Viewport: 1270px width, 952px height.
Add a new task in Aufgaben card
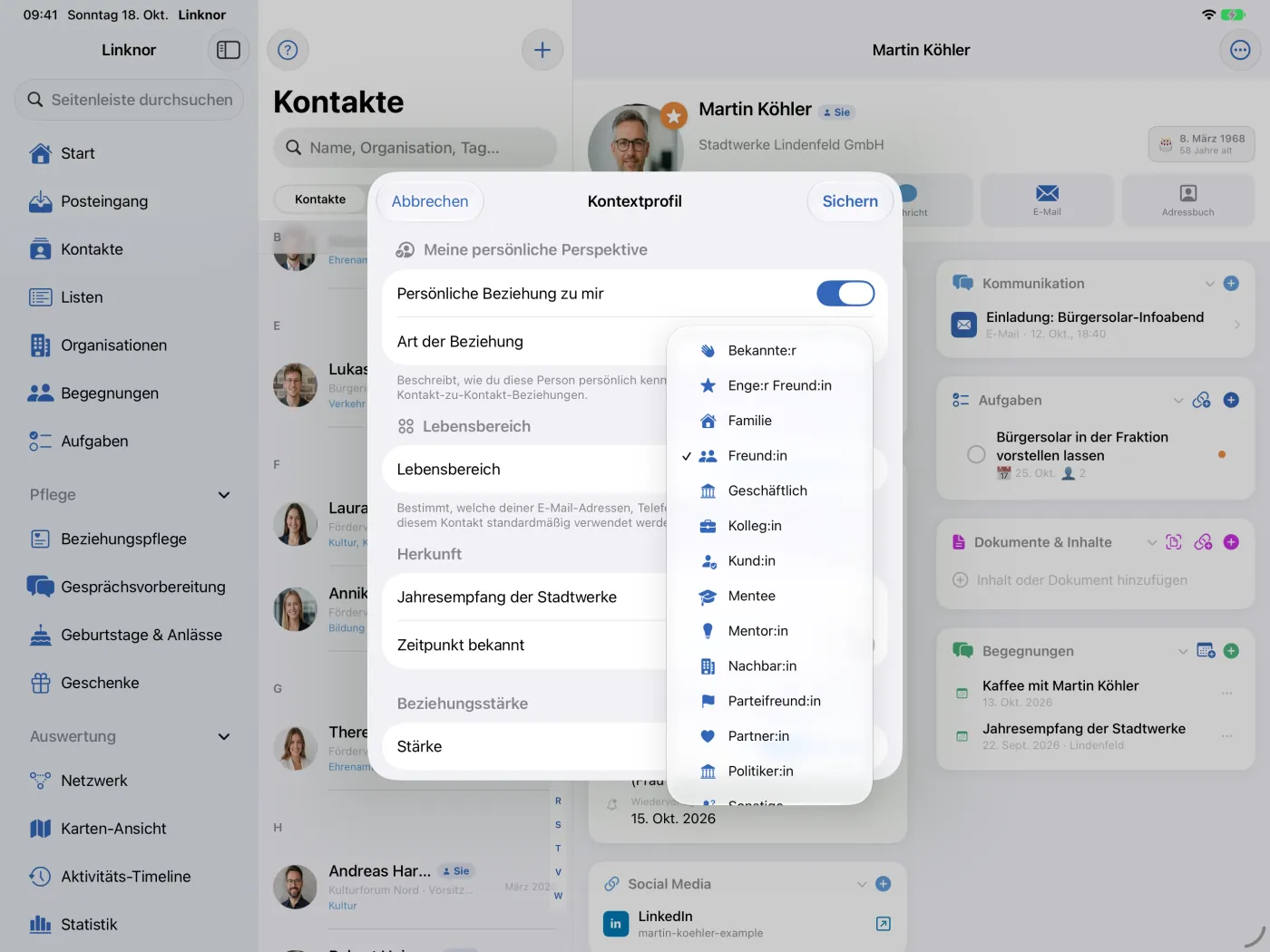click(1231, 400)
